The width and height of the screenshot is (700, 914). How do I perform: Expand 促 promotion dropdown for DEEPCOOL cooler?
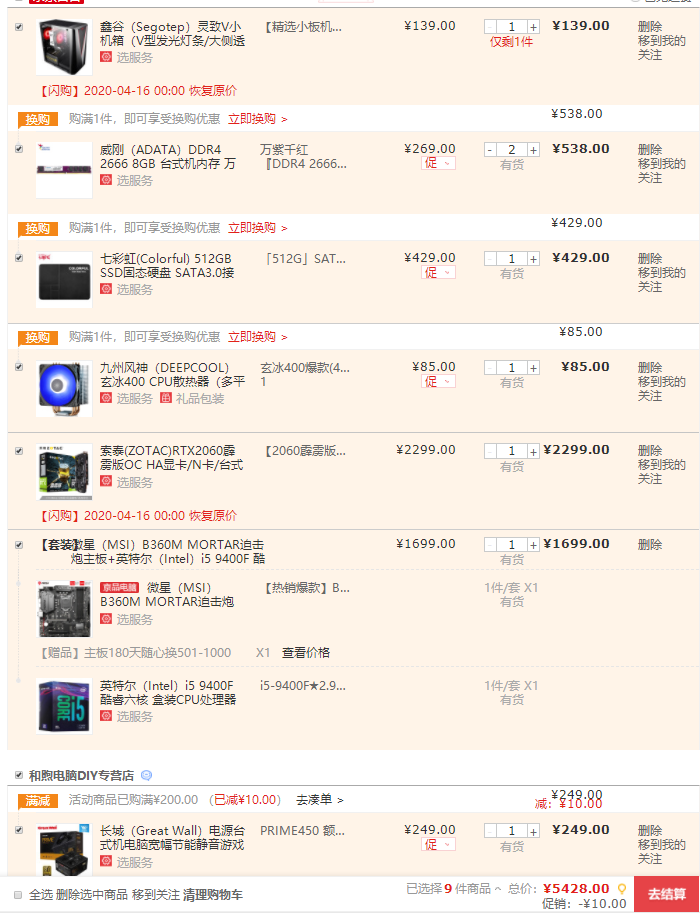[x=438, y=381]
